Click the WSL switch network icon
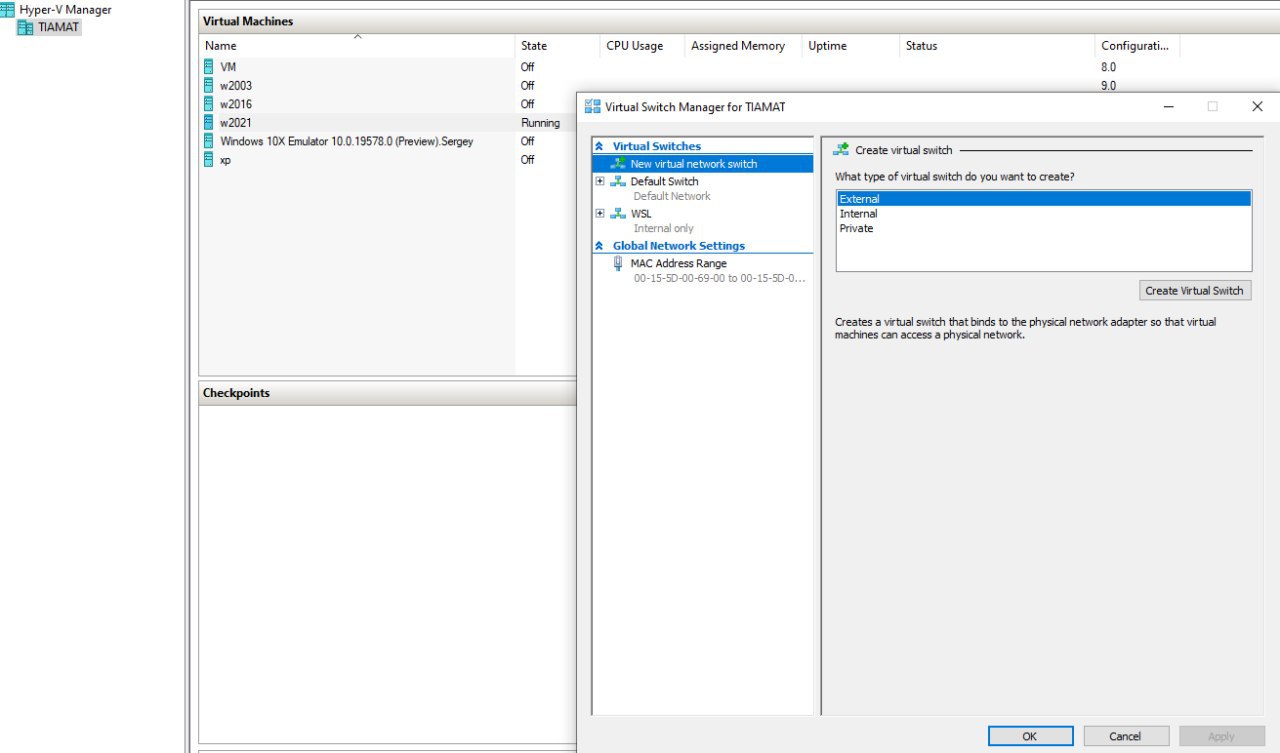Viewport: 1280px width, 753px height. (618, 213)
